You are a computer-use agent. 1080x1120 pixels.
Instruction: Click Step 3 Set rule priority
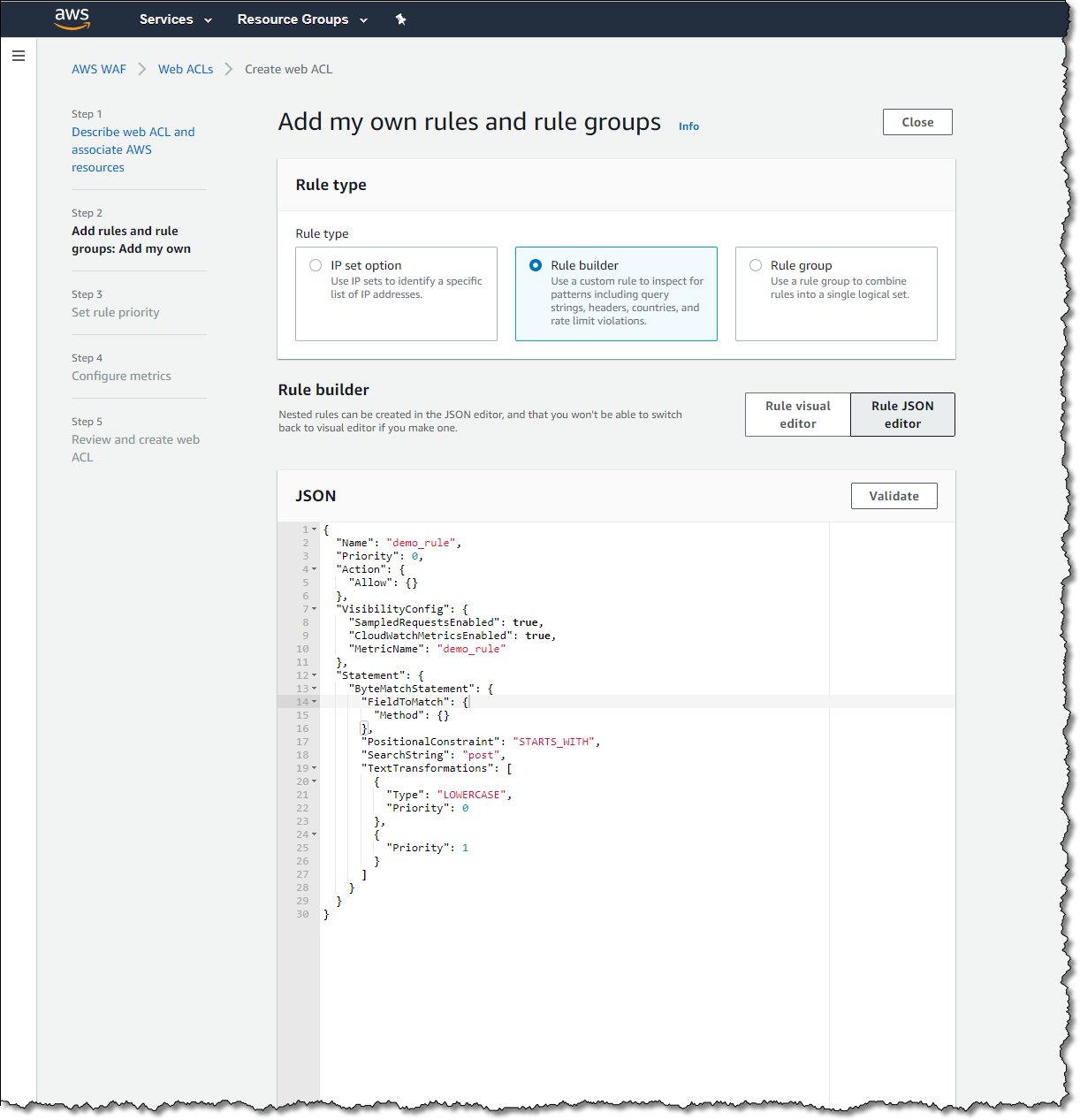(116, 312)
